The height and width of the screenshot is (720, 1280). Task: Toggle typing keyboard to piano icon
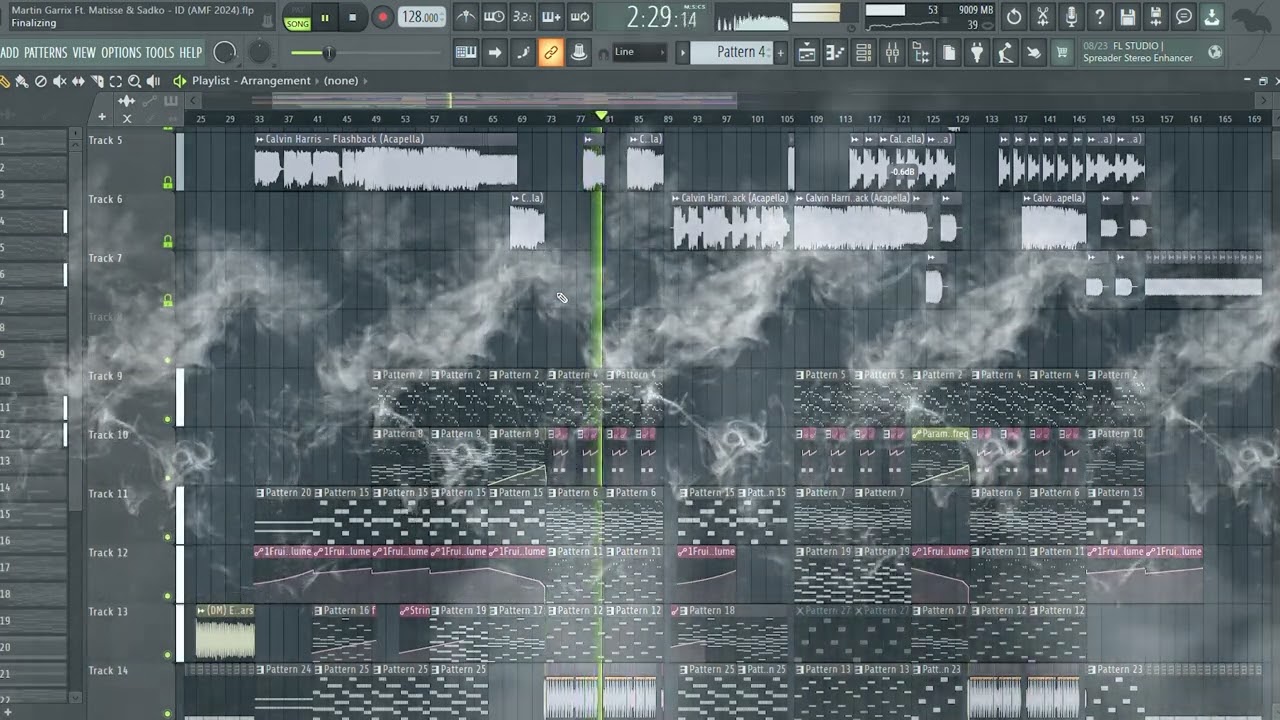[466, 52]
